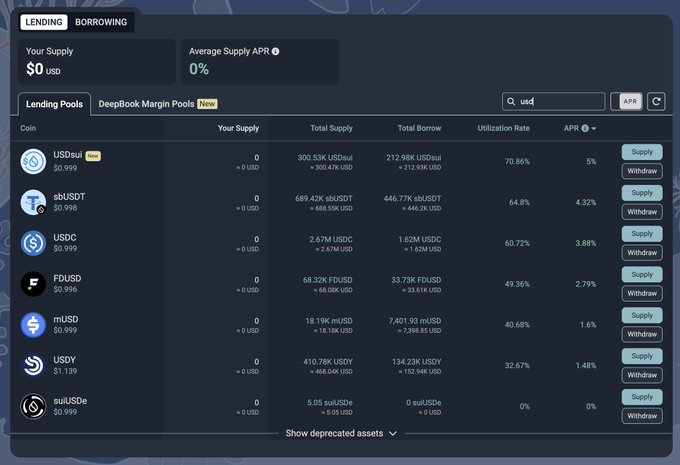Click the 0% average supply APR
The height and width of the screenshot is (465, 680).
pyautogui.click(x=199, y=69)
